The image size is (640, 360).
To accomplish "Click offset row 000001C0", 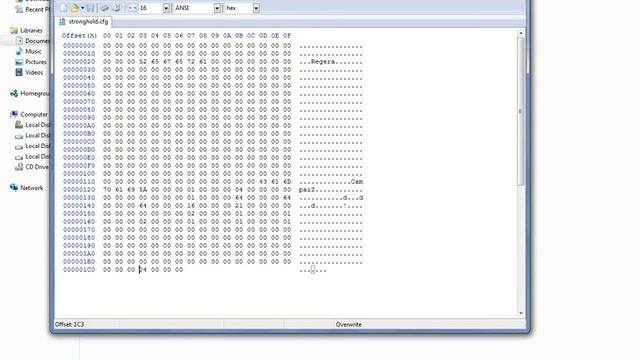I will click(x=79, y=270).
